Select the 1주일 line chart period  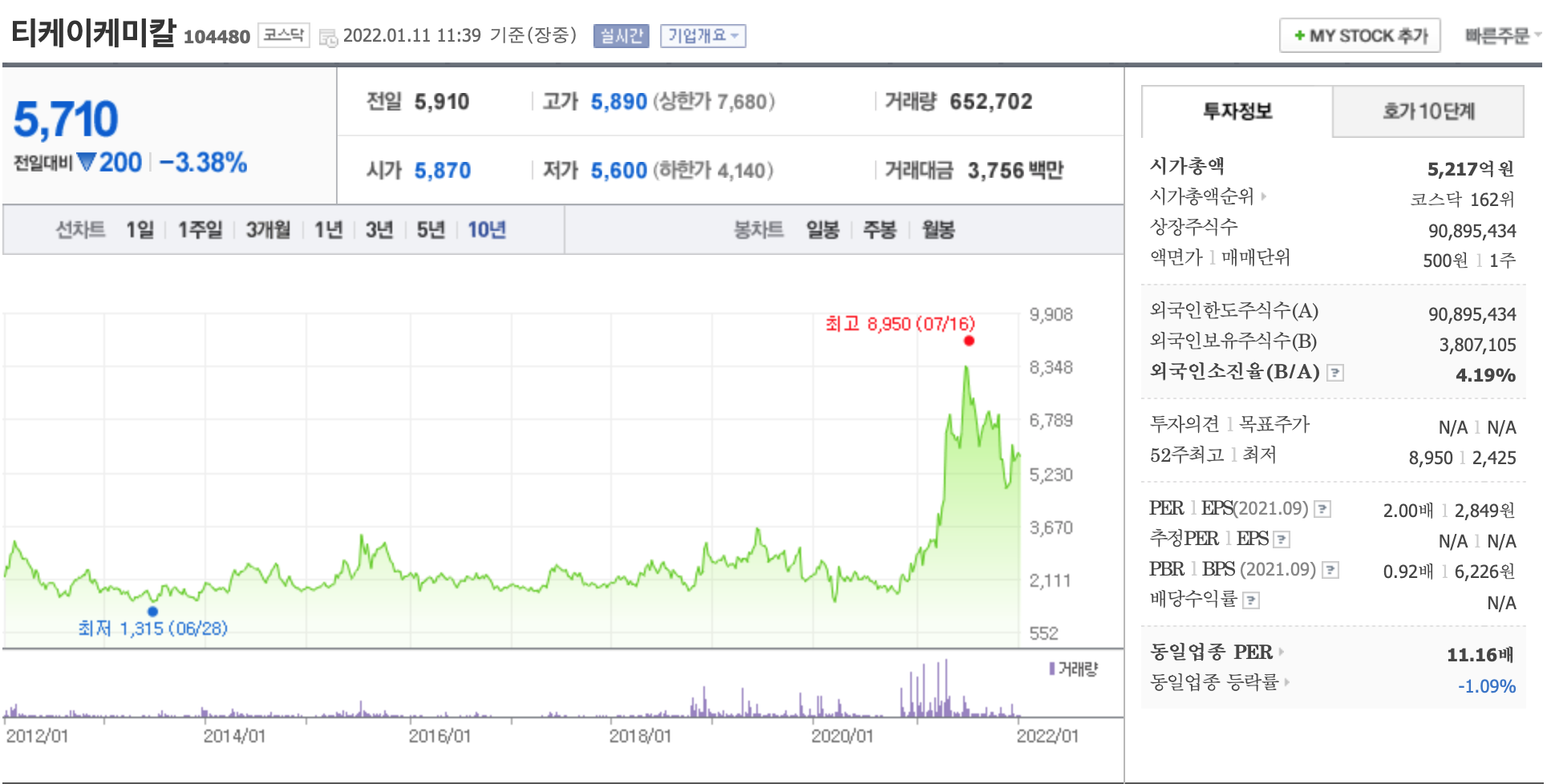(x=200, y=230)
